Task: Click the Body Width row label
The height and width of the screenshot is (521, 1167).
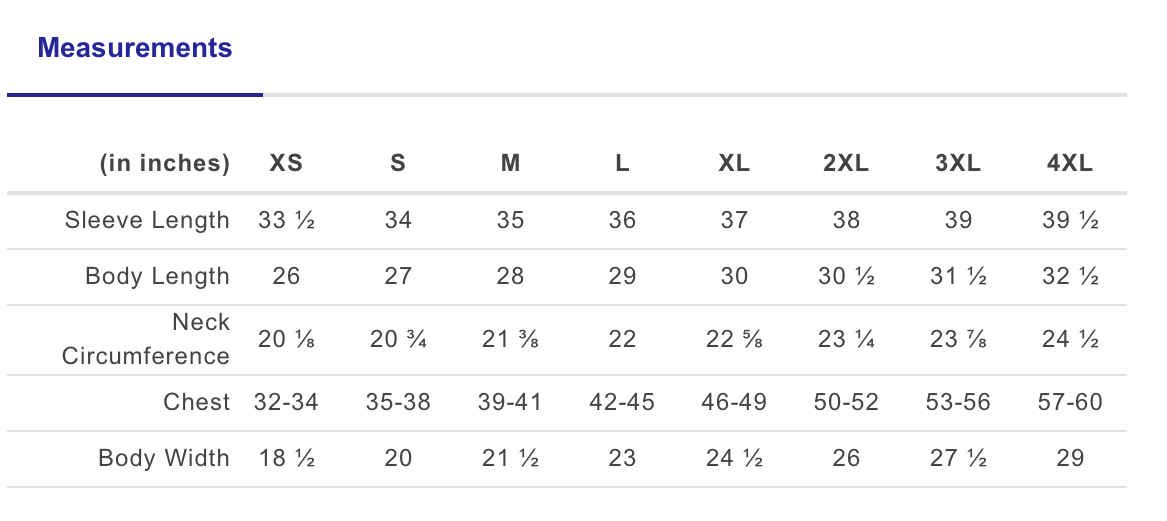Action: (x=164, y=458)
